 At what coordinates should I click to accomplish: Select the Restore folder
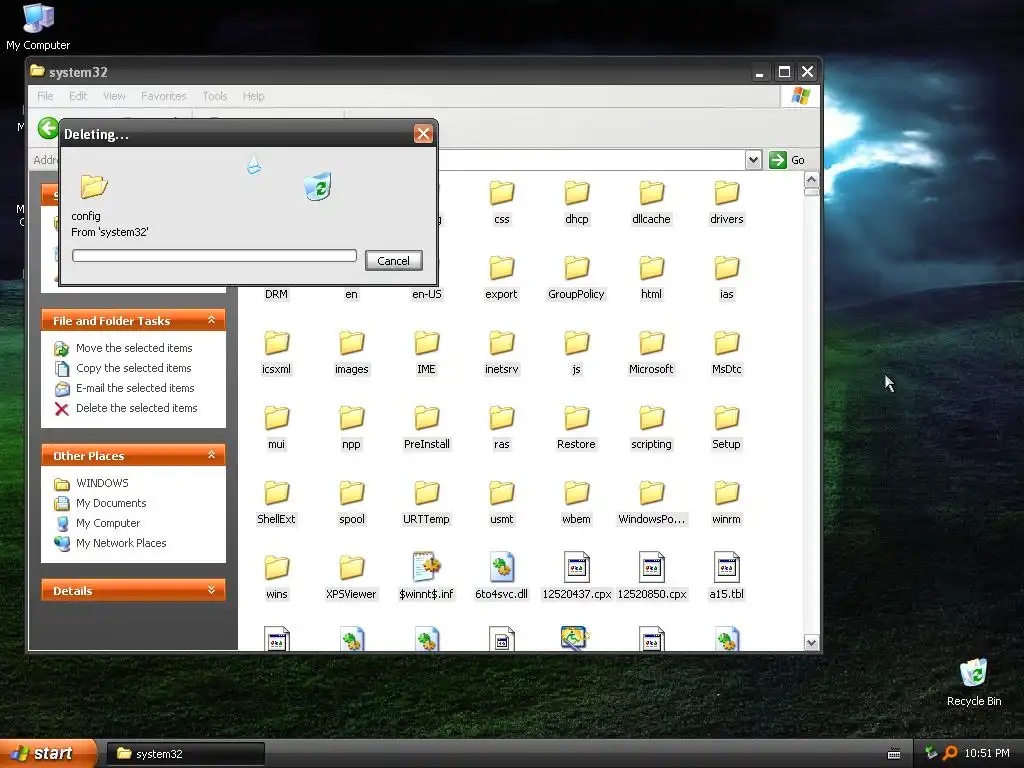click(577, 428)
